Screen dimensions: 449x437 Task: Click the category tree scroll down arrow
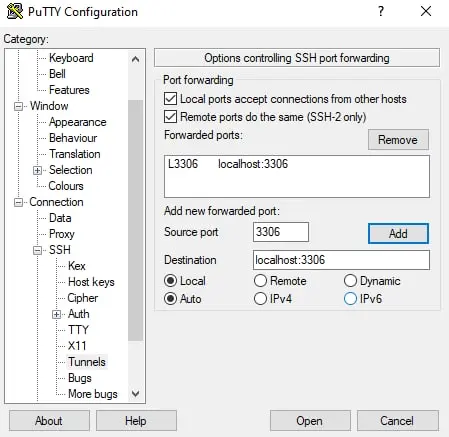pyautogui.click(x=135, y=394)
